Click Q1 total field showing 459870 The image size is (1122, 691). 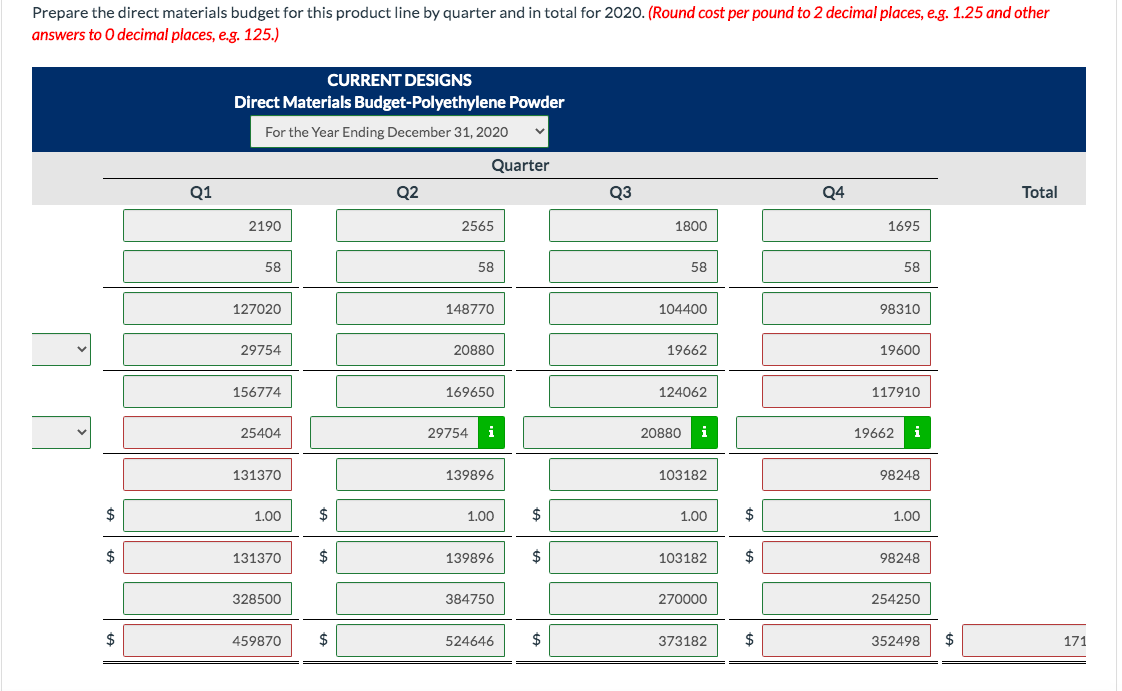pos(208,641)
